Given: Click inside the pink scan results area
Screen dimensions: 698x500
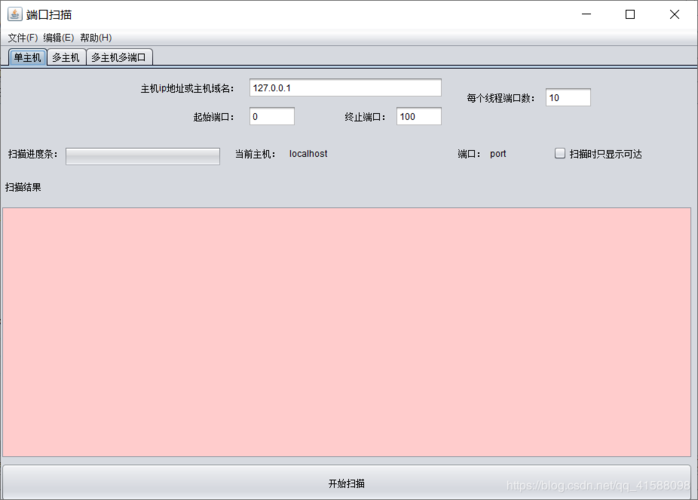Looking at the screenshot, I should click(x=346, y=332).
